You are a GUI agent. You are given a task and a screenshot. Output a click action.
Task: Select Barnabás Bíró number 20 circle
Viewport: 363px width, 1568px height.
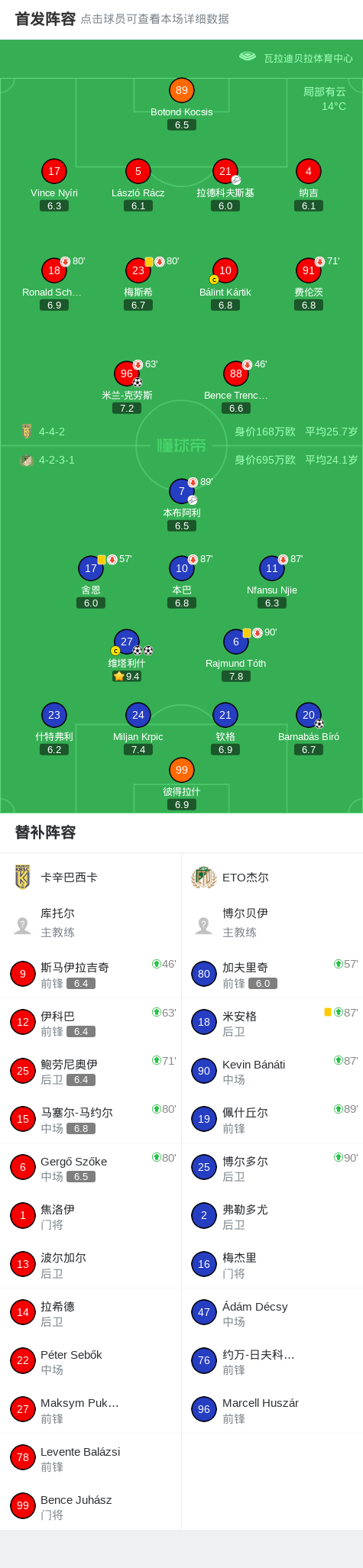point(309,715)
